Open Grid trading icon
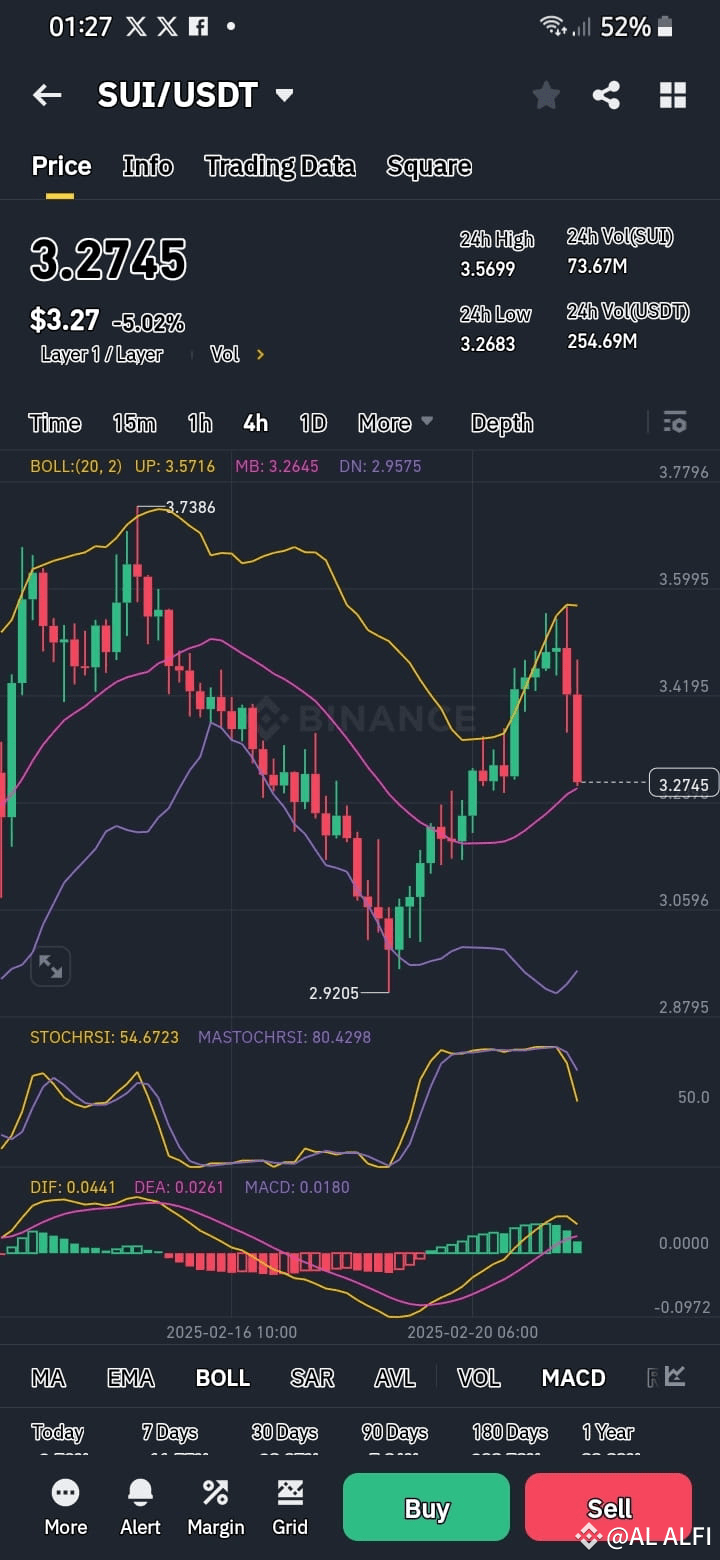 [x=290, y=1508]
